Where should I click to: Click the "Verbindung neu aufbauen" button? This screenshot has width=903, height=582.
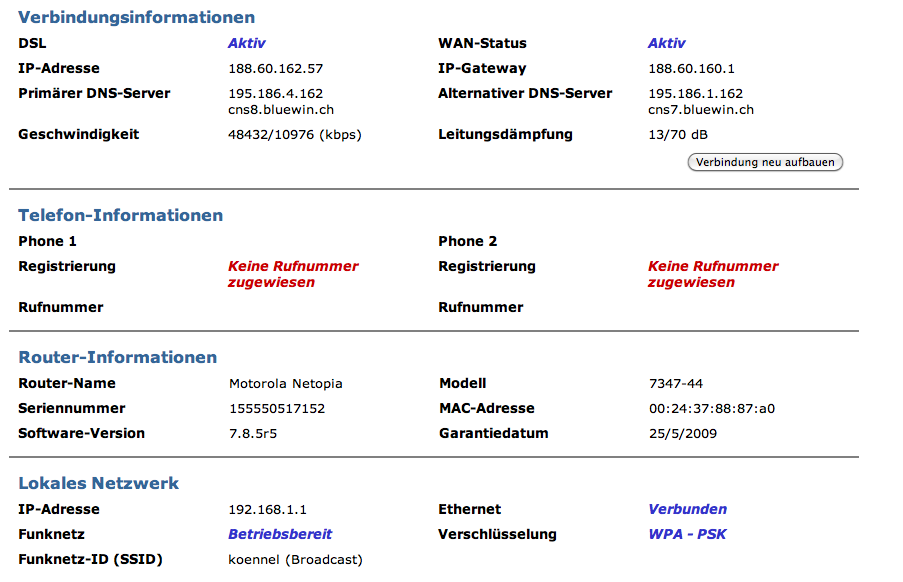[765, 162]
